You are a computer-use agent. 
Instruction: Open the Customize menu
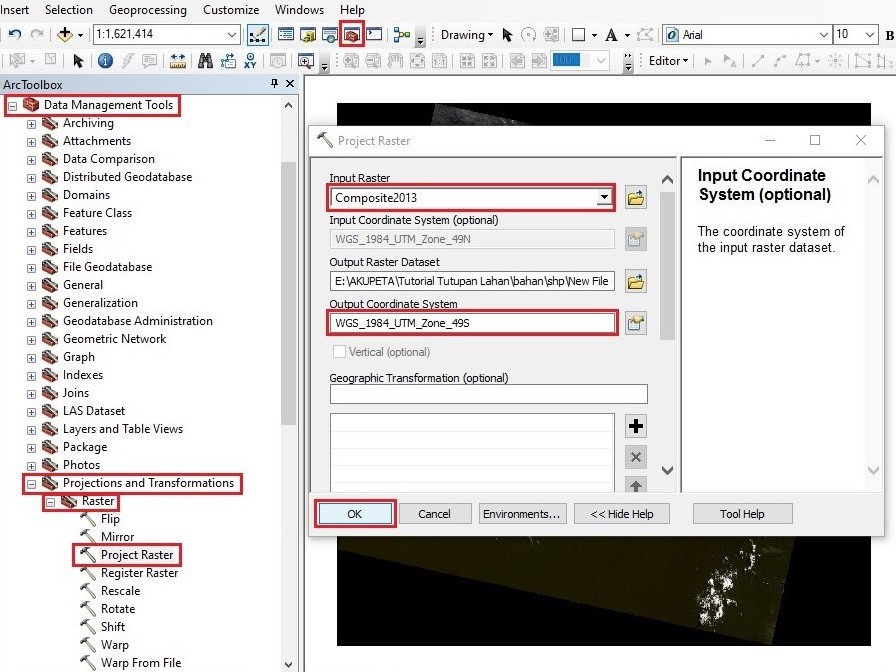click(x=231, y=10)
